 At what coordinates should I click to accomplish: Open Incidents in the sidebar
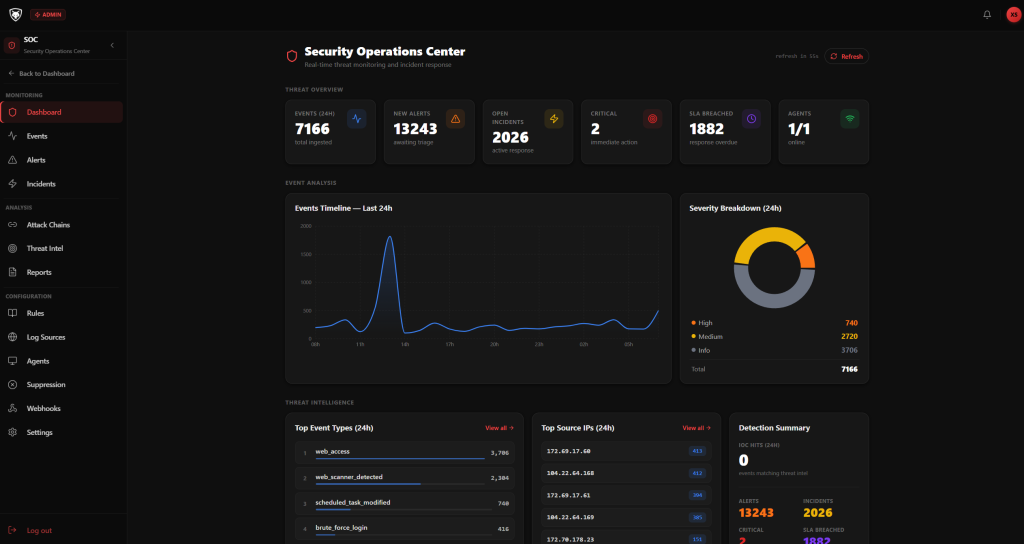click(x=62, y=184)
